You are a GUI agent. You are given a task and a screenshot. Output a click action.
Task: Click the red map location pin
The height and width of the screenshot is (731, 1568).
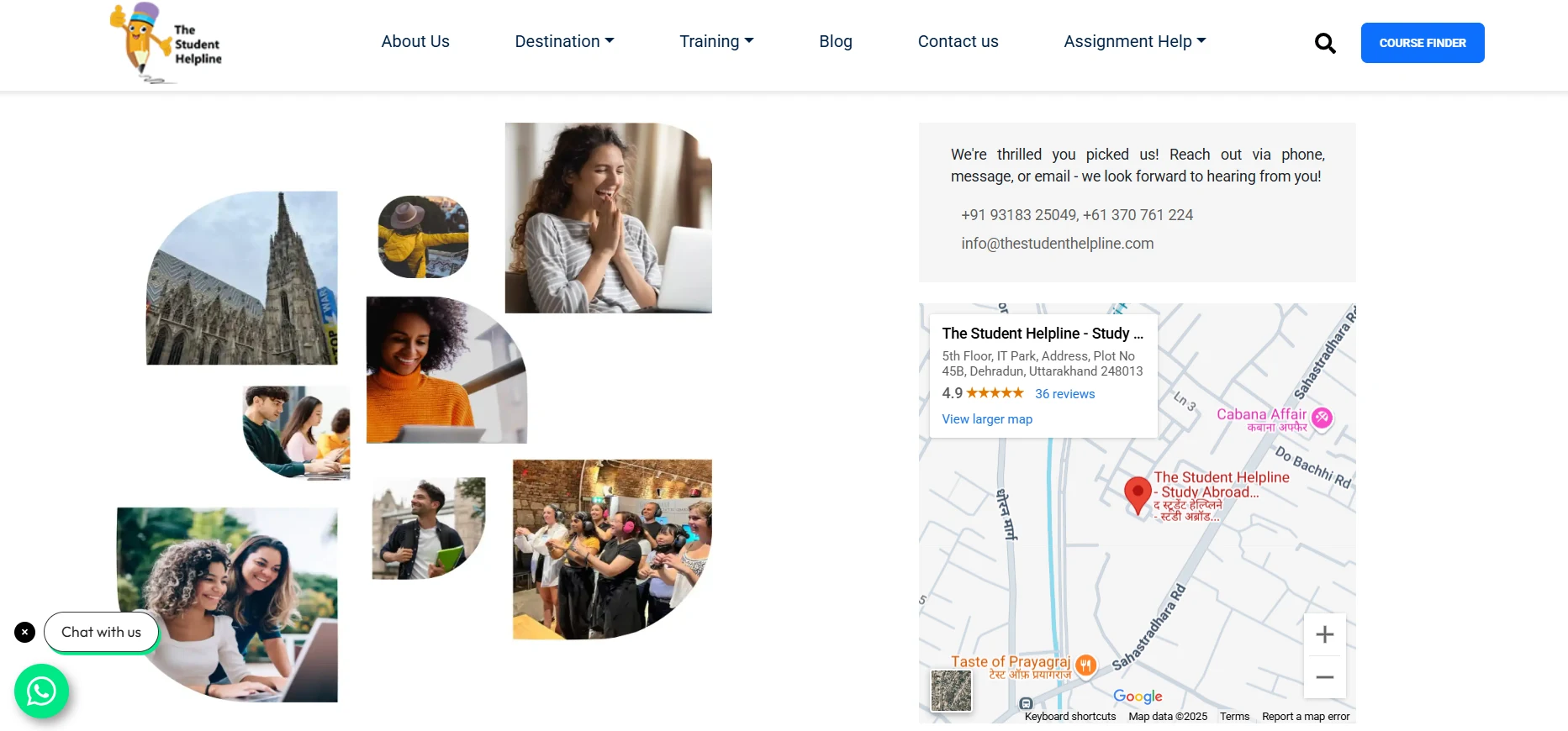(x=1138, y=495)
